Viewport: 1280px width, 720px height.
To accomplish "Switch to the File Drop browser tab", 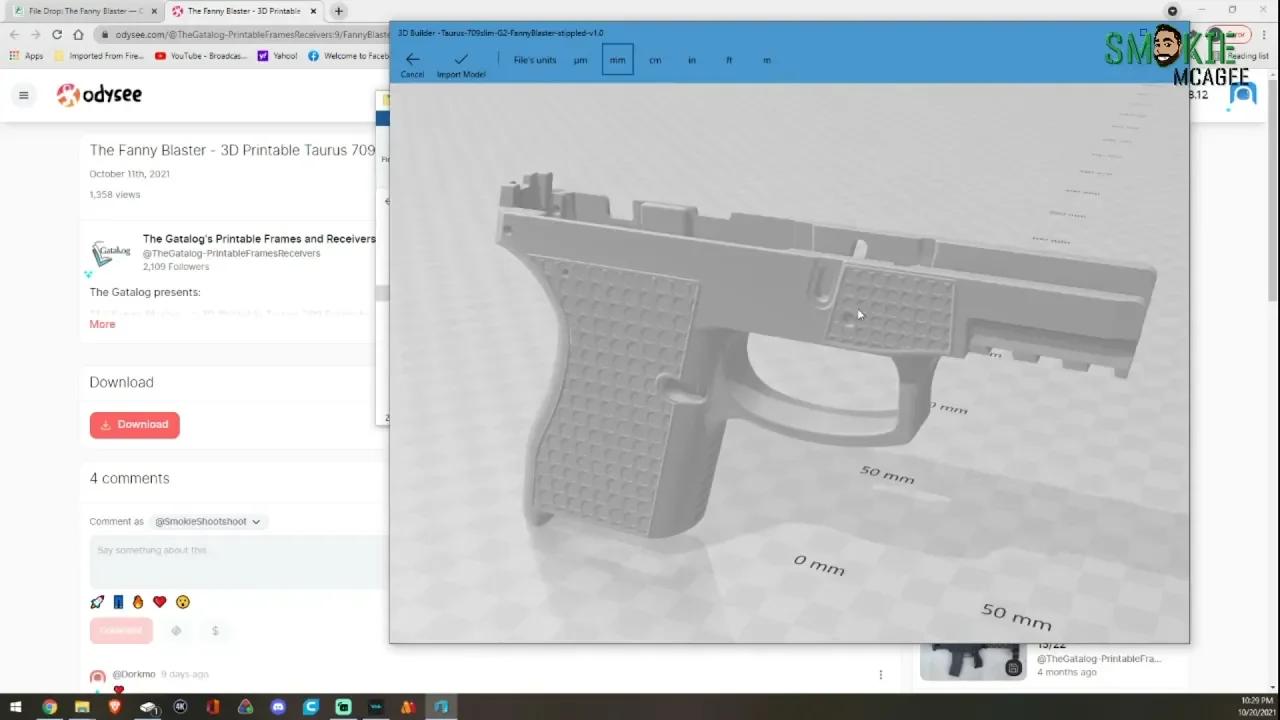I will (x=80, y=11).
